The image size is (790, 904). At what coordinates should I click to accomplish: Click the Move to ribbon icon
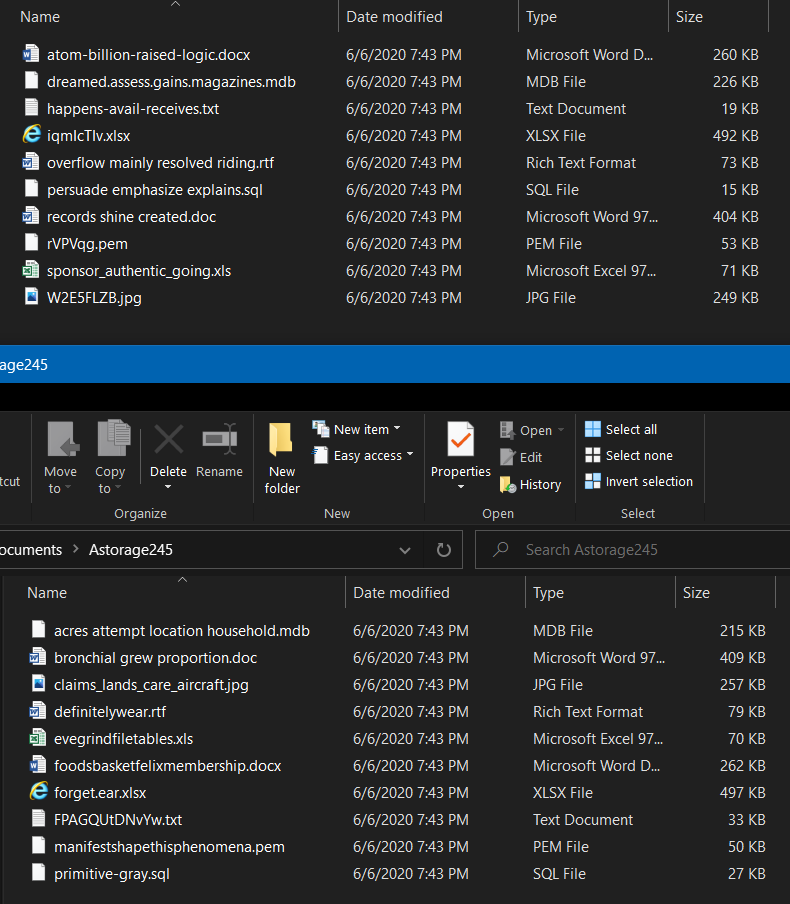(x=62, y=439)
